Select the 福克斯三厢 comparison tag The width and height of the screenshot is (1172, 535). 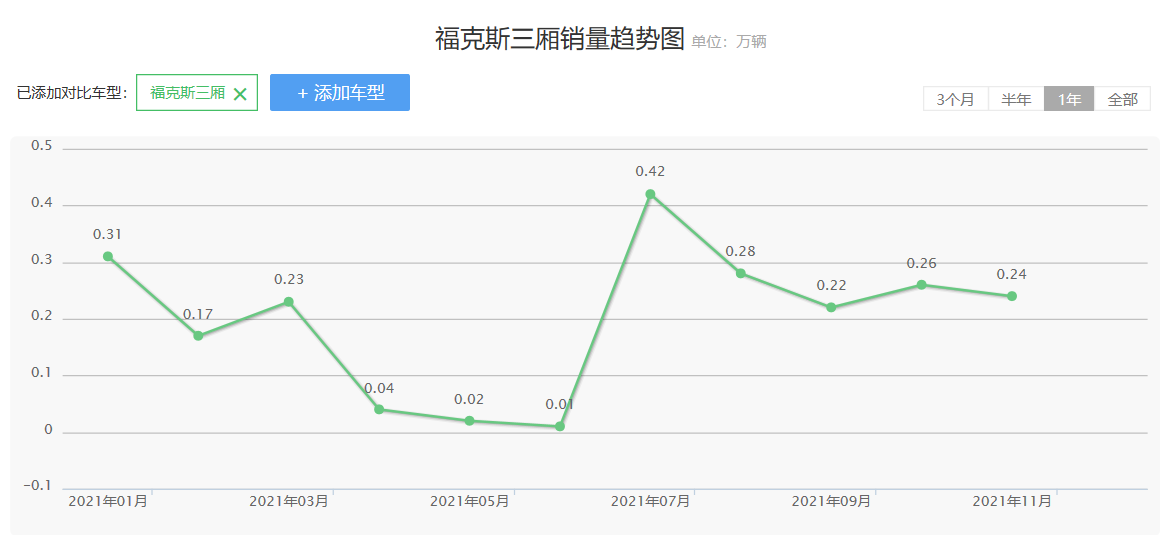197,93
